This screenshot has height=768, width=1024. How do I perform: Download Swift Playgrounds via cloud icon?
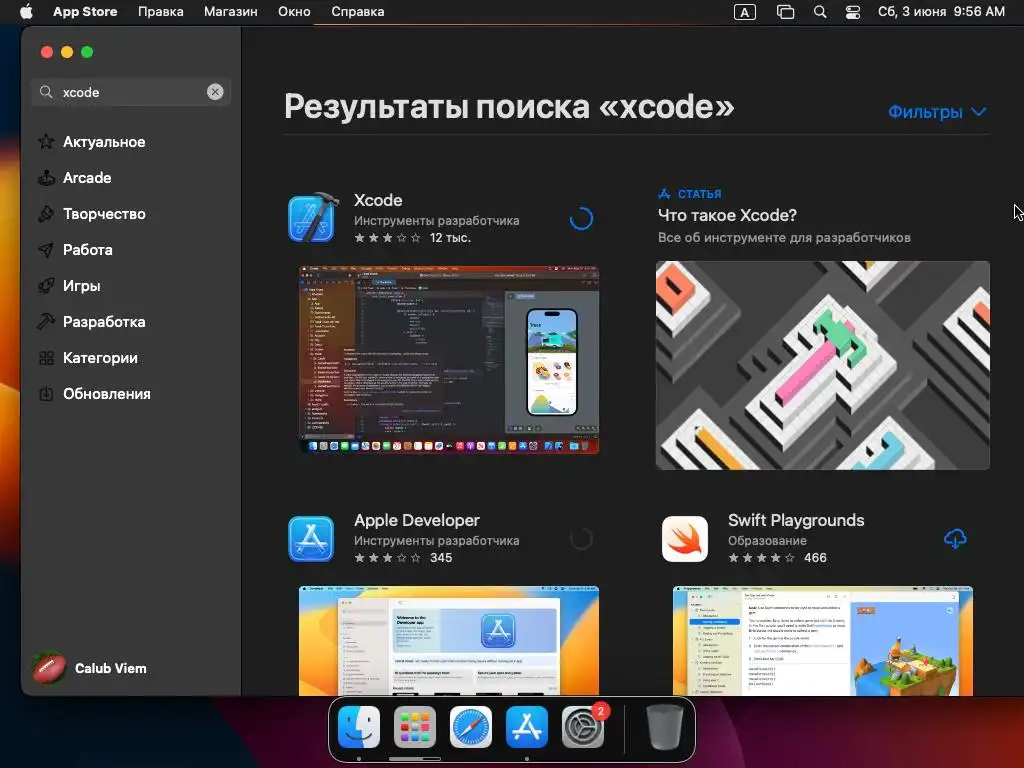(955, 539)
